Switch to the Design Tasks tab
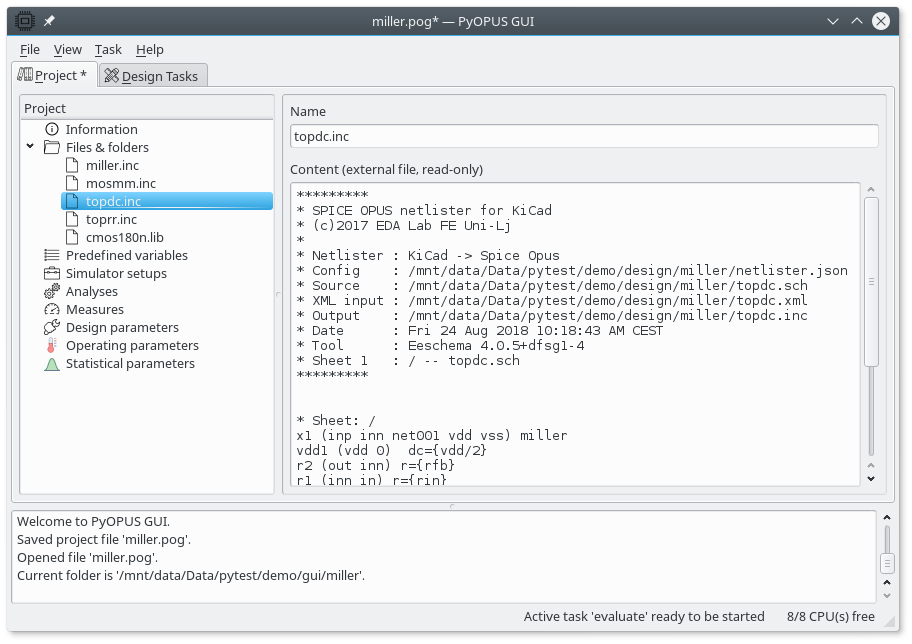The image size is (912, 644). (x=153, y=76)
